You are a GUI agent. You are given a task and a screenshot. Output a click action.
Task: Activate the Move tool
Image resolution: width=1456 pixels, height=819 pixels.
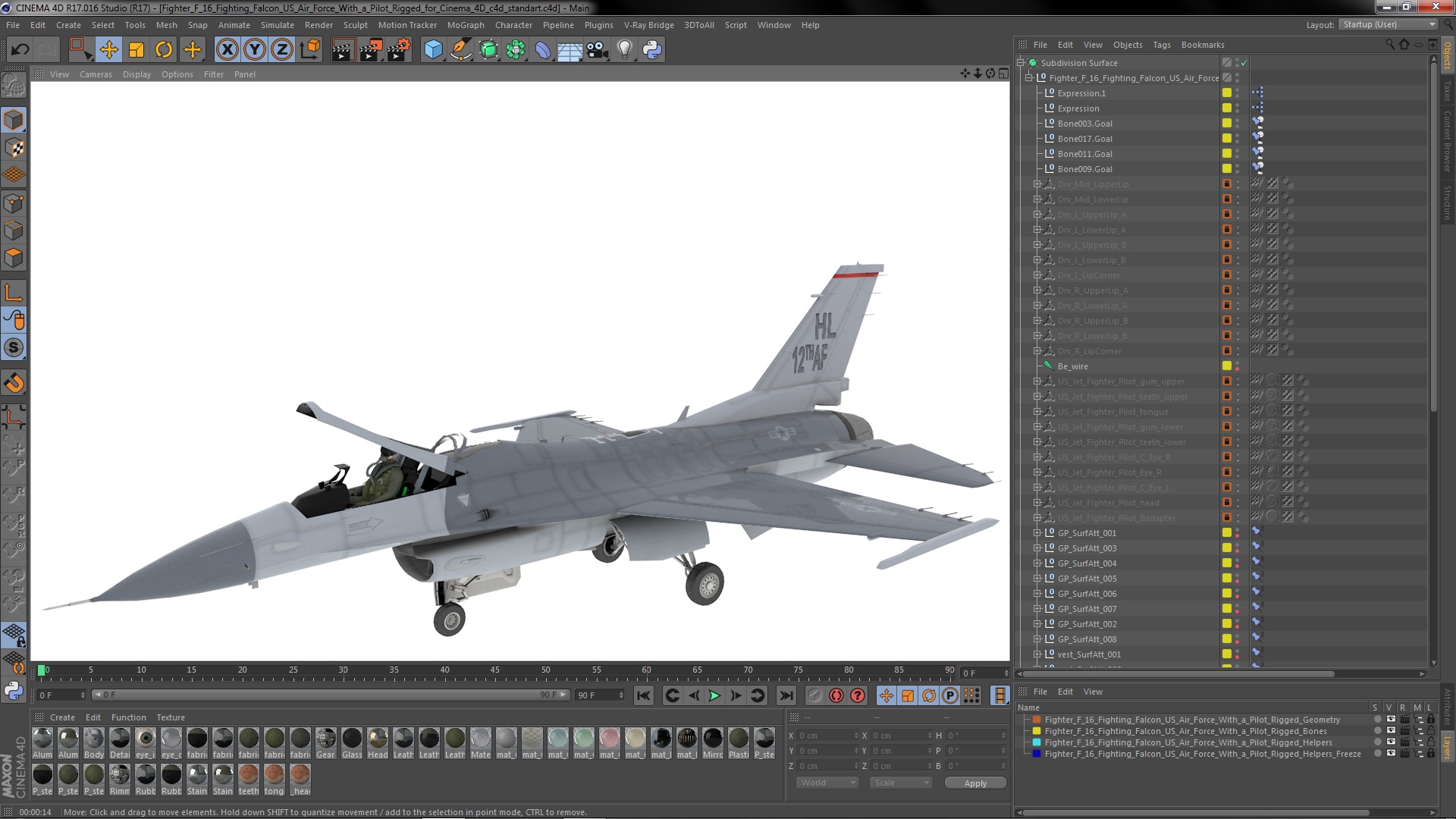click(109, 50)
